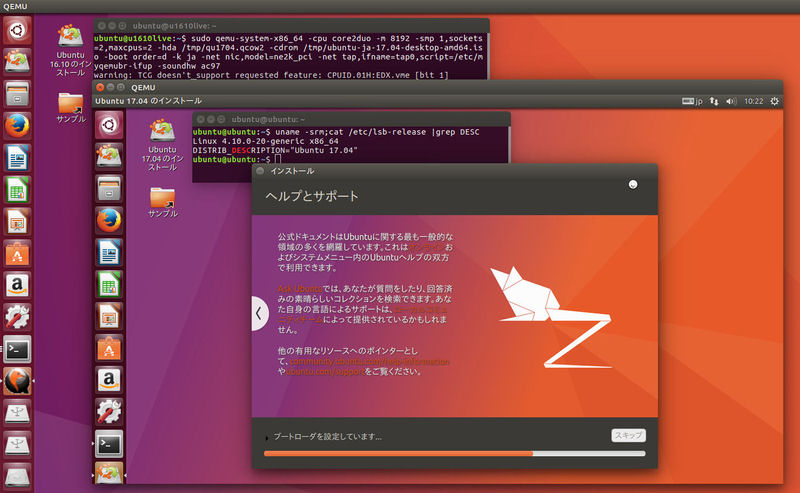Click the ubuntu@ubuntu terminal title bar
This screenshot has width=800, height=493.
(x=351, y=119)
